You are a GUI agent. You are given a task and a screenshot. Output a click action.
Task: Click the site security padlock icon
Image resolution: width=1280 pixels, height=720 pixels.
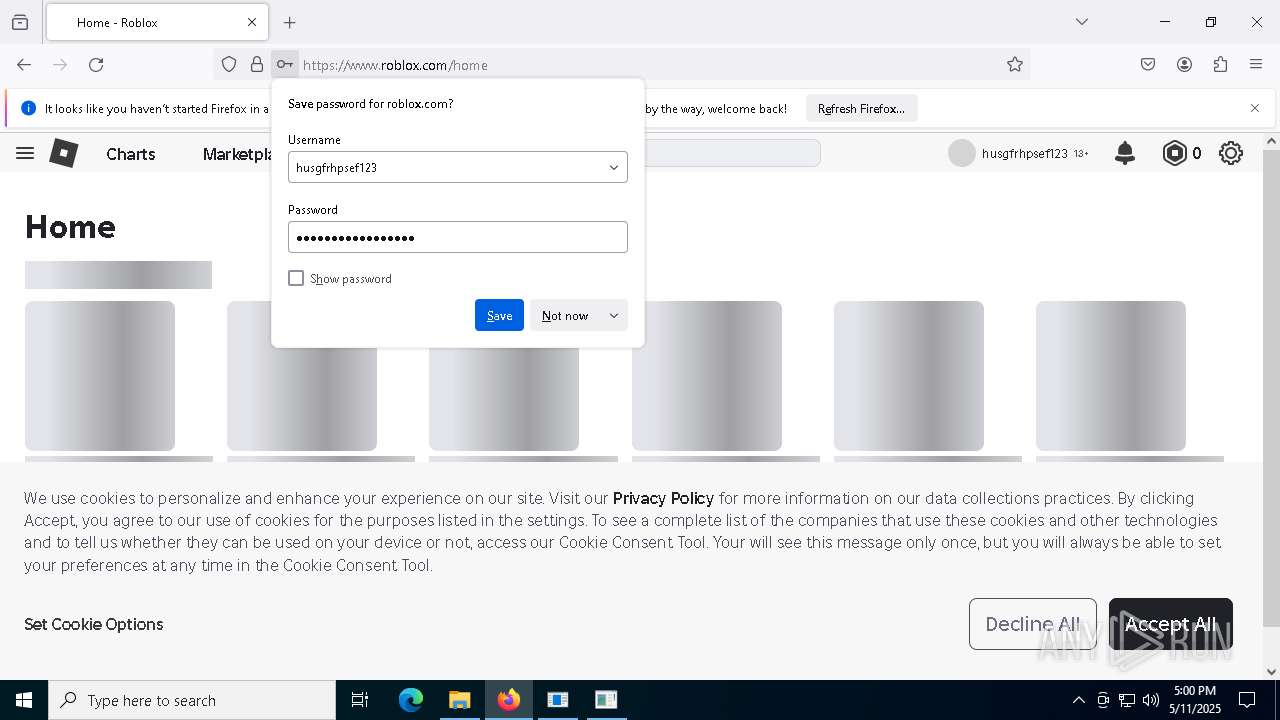[257, 65]
